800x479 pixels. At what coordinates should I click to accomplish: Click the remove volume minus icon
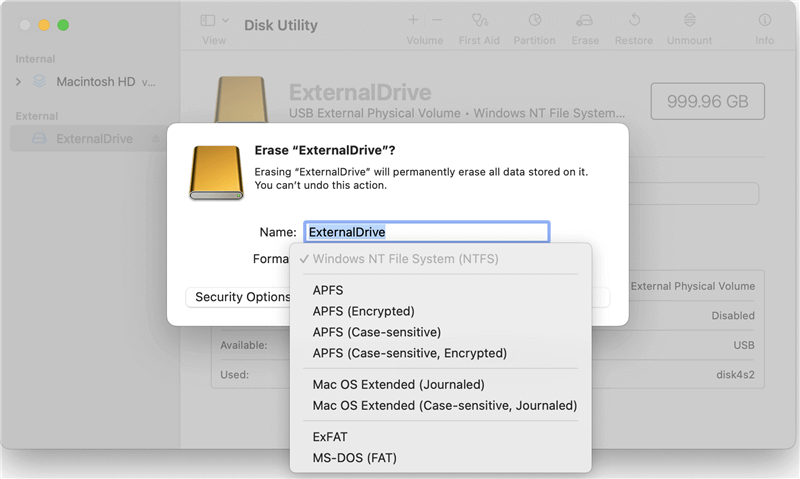[x=437, y=20]
